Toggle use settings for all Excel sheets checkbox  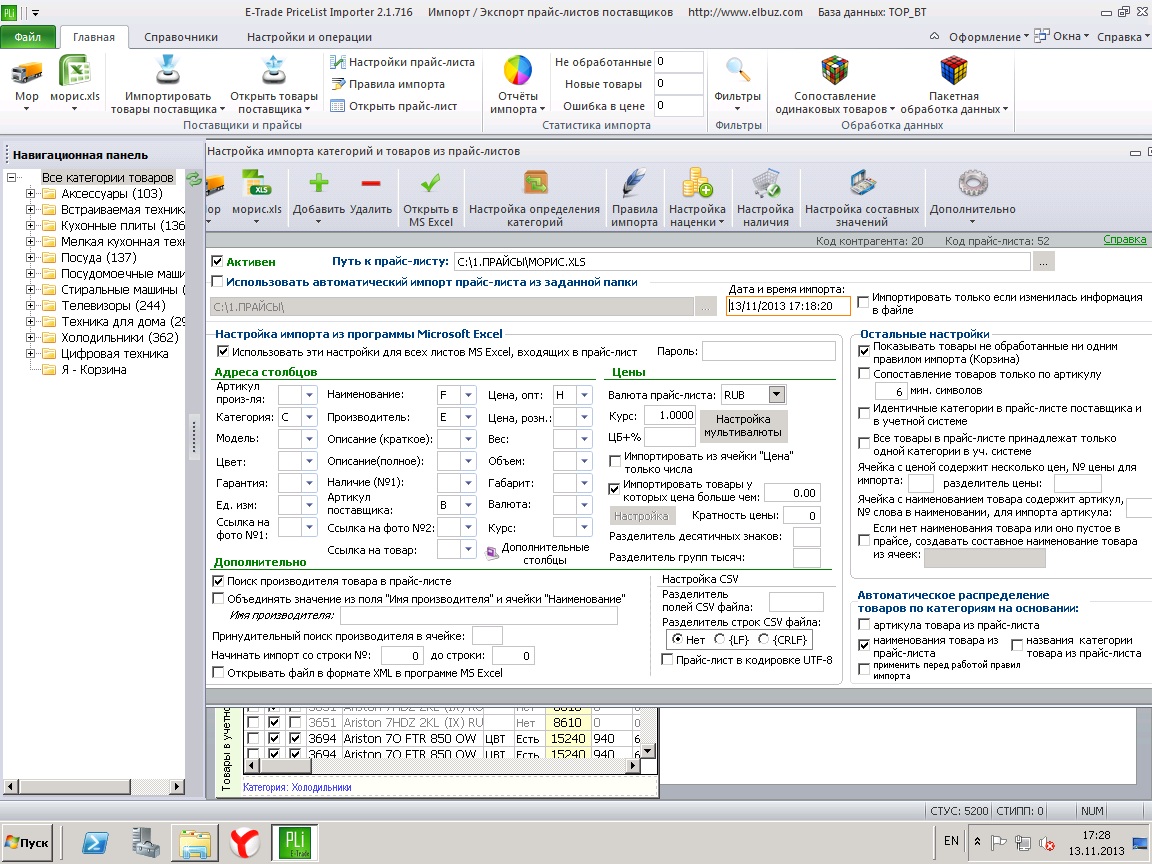223,352
